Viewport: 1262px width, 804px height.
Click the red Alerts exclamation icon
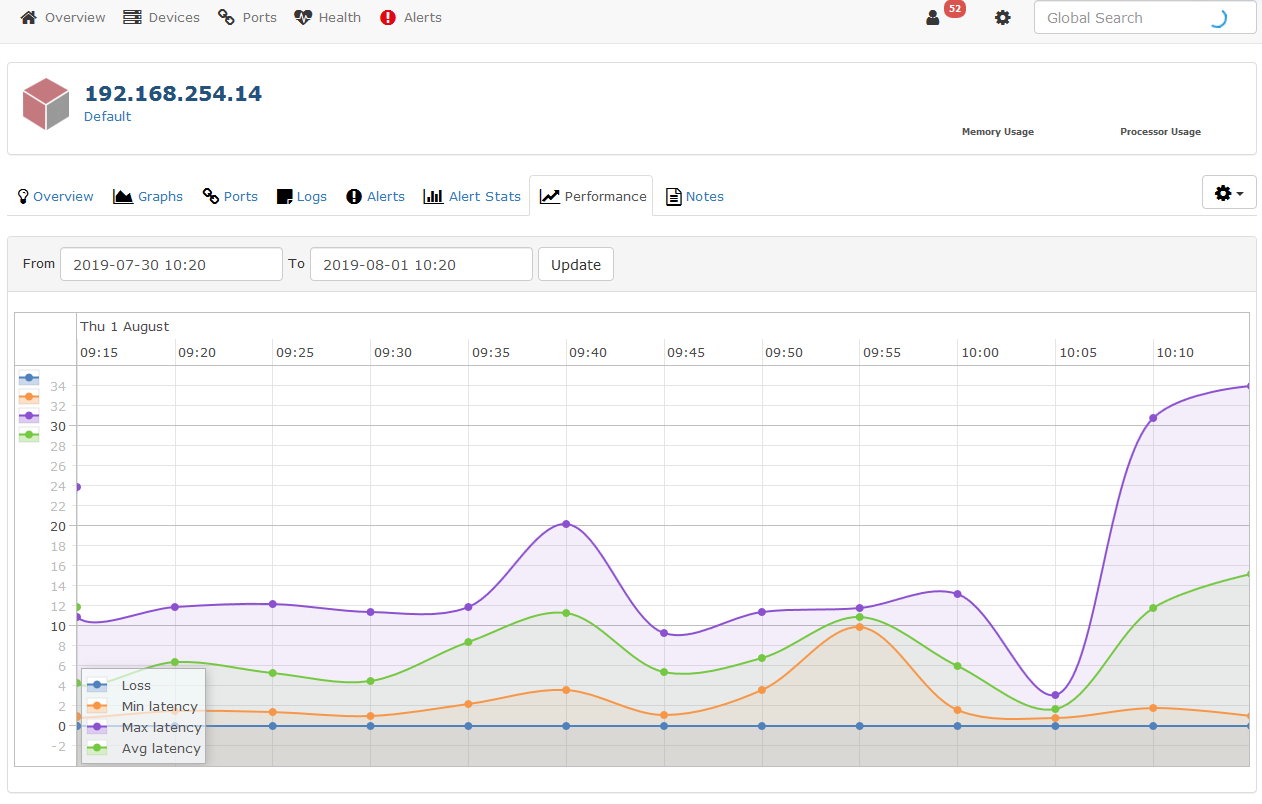pos(388,18)
